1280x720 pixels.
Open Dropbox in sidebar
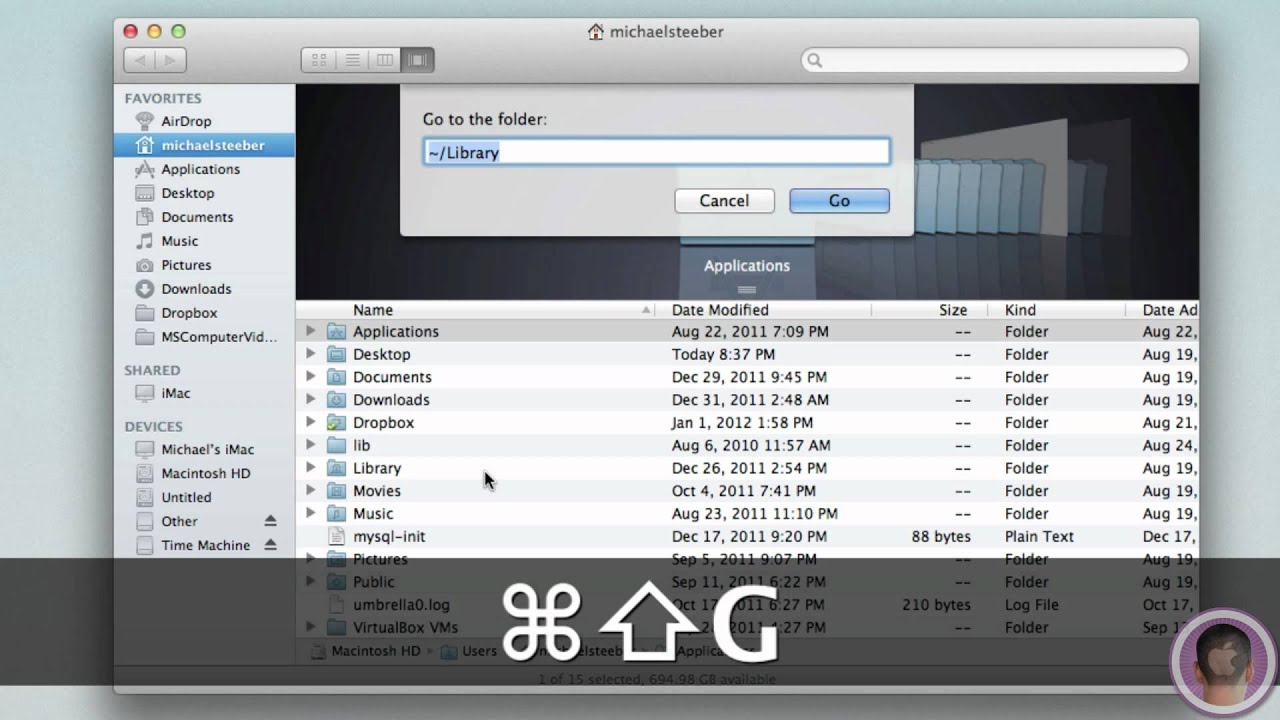tap(189, 313)
